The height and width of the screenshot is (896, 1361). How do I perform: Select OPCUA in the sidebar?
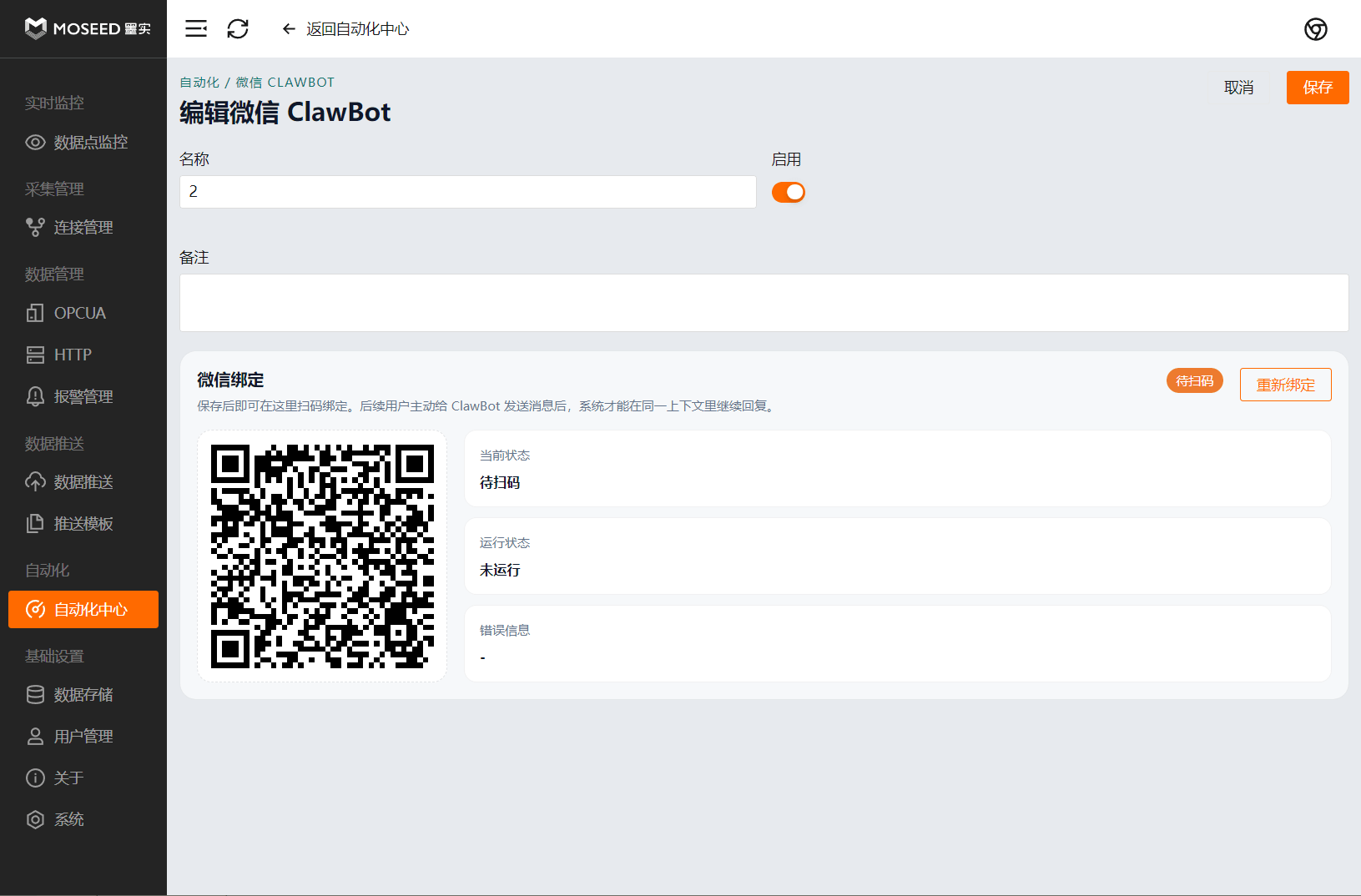click(x=83, y=313)
